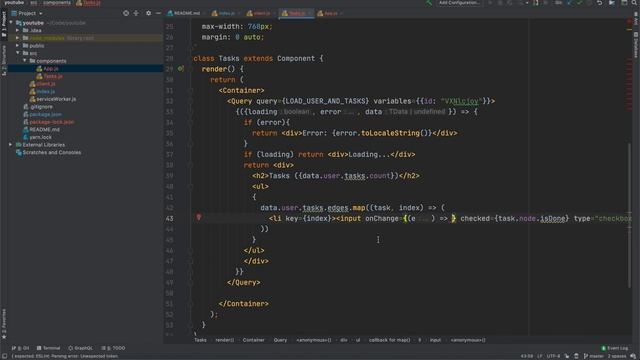Collapse the src folder
Screen dimensions: 640x360
(18, 53)
